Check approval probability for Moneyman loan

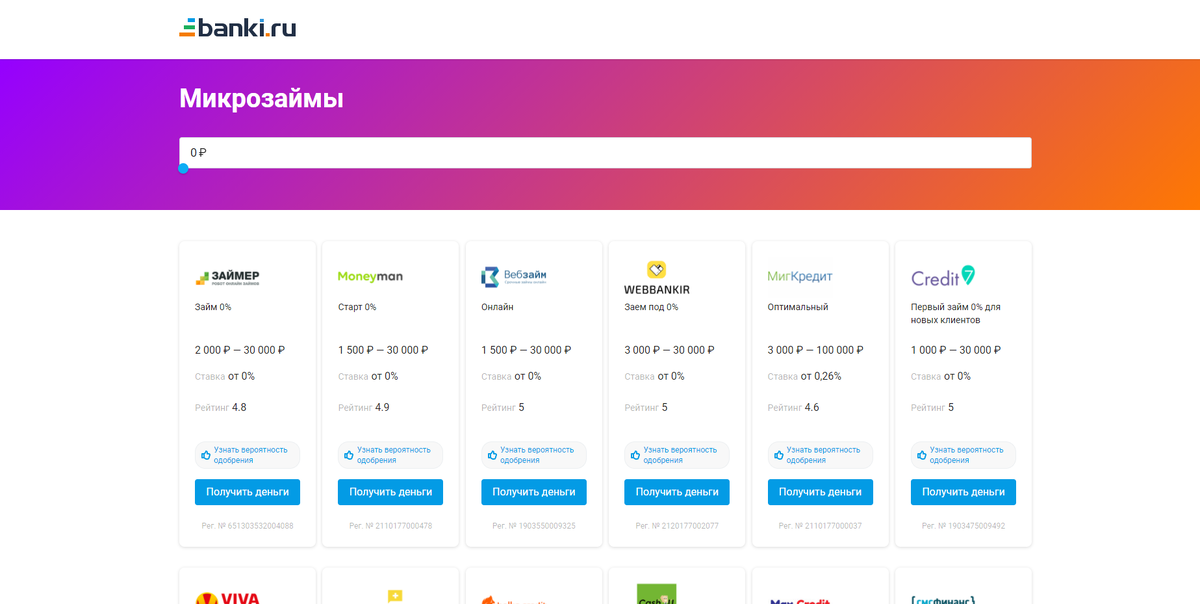(x=390, y=455)
